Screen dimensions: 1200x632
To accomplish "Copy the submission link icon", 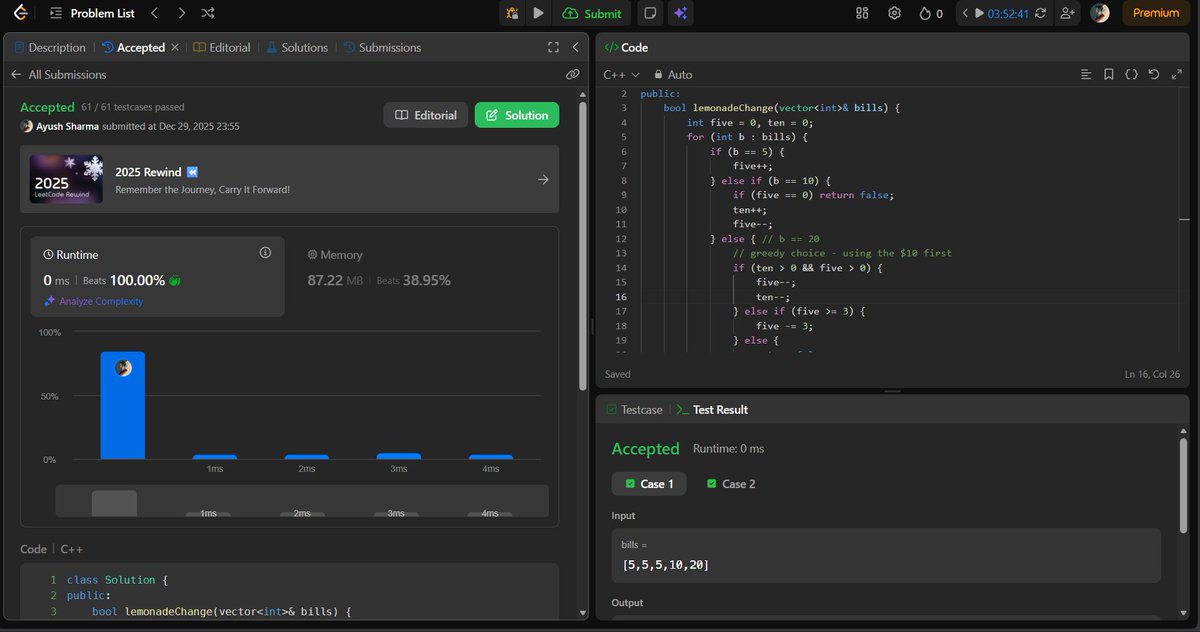I will pos(572,75).
